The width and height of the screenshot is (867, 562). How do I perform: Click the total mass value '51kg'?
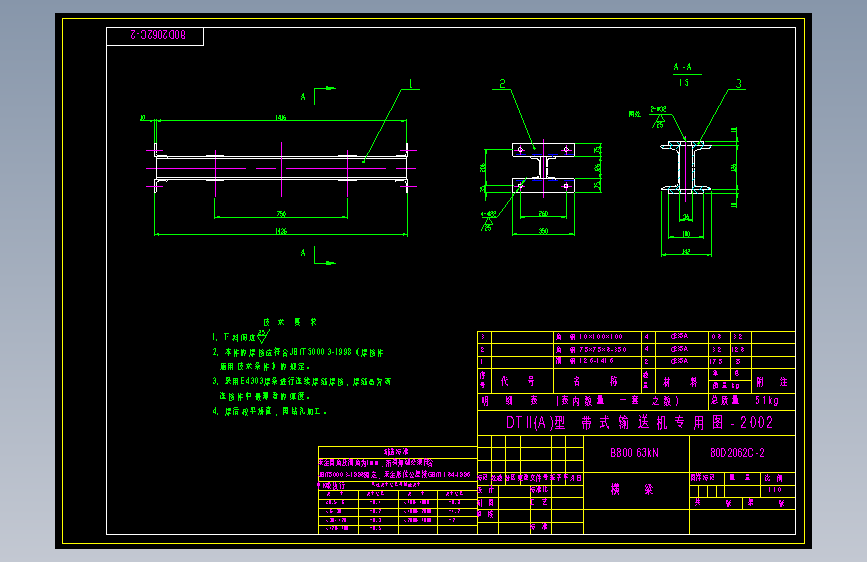767,400
